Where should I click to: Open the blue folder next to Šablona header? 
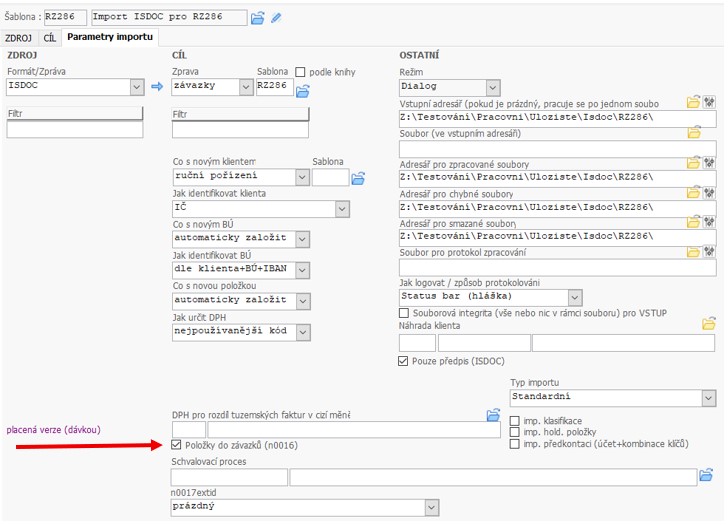click(x=258, y=17)
